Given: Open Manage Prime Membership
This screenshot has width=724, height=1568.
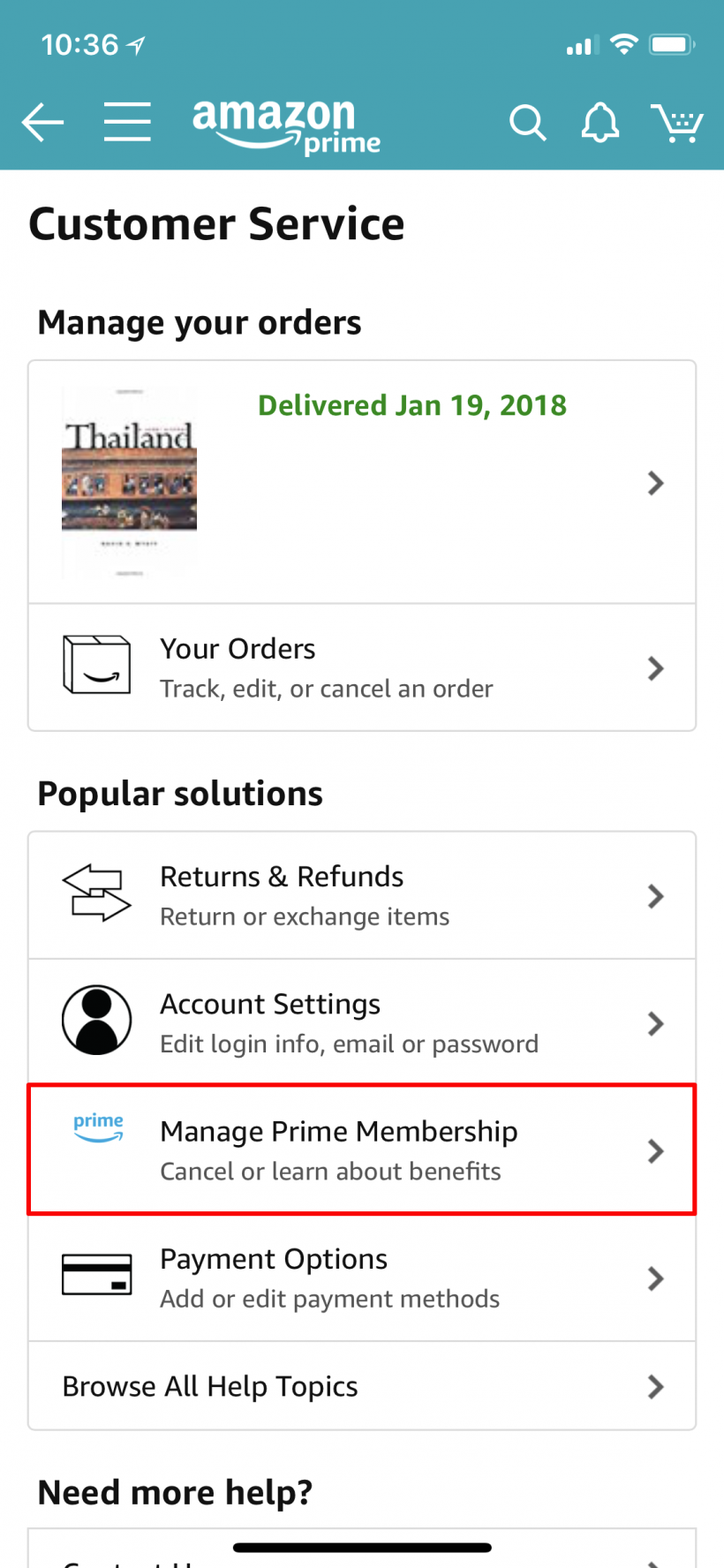Looking at the screenshot, I should click(x=339, y=1132).
